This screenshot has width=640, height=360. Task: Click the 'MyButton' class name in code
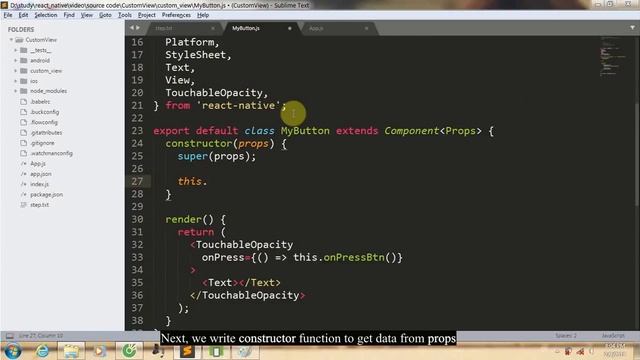point(305,131)
